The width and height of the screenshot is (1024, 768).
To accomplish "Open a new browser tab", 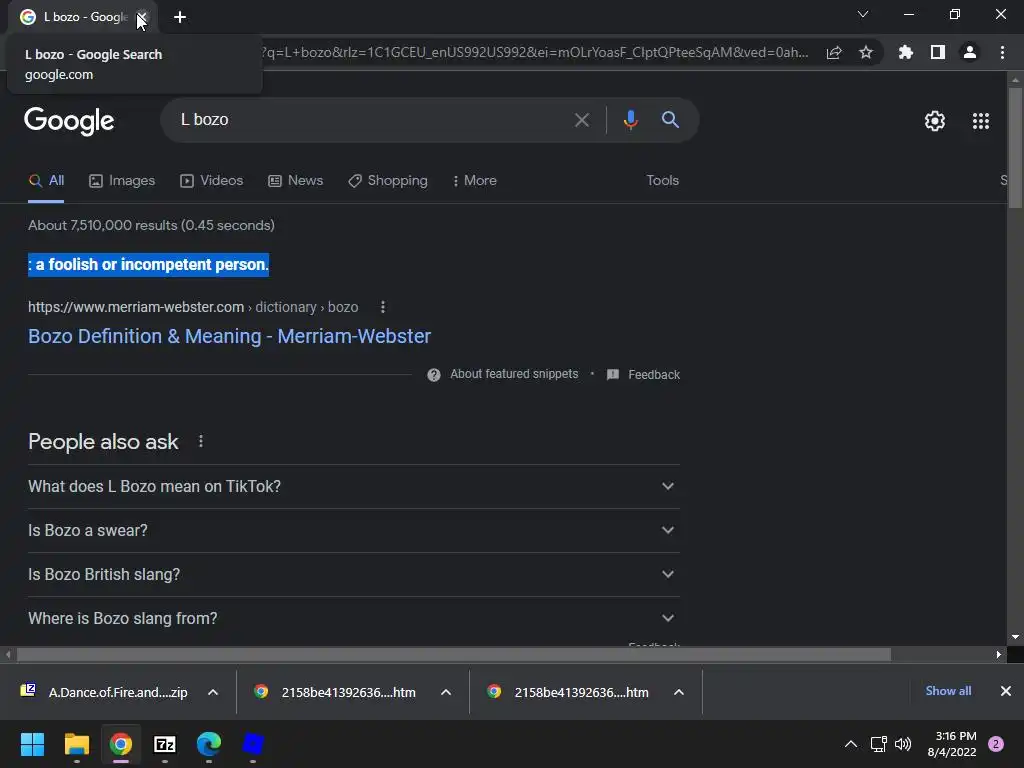I will pyautogui.click(x=180, y=18).
